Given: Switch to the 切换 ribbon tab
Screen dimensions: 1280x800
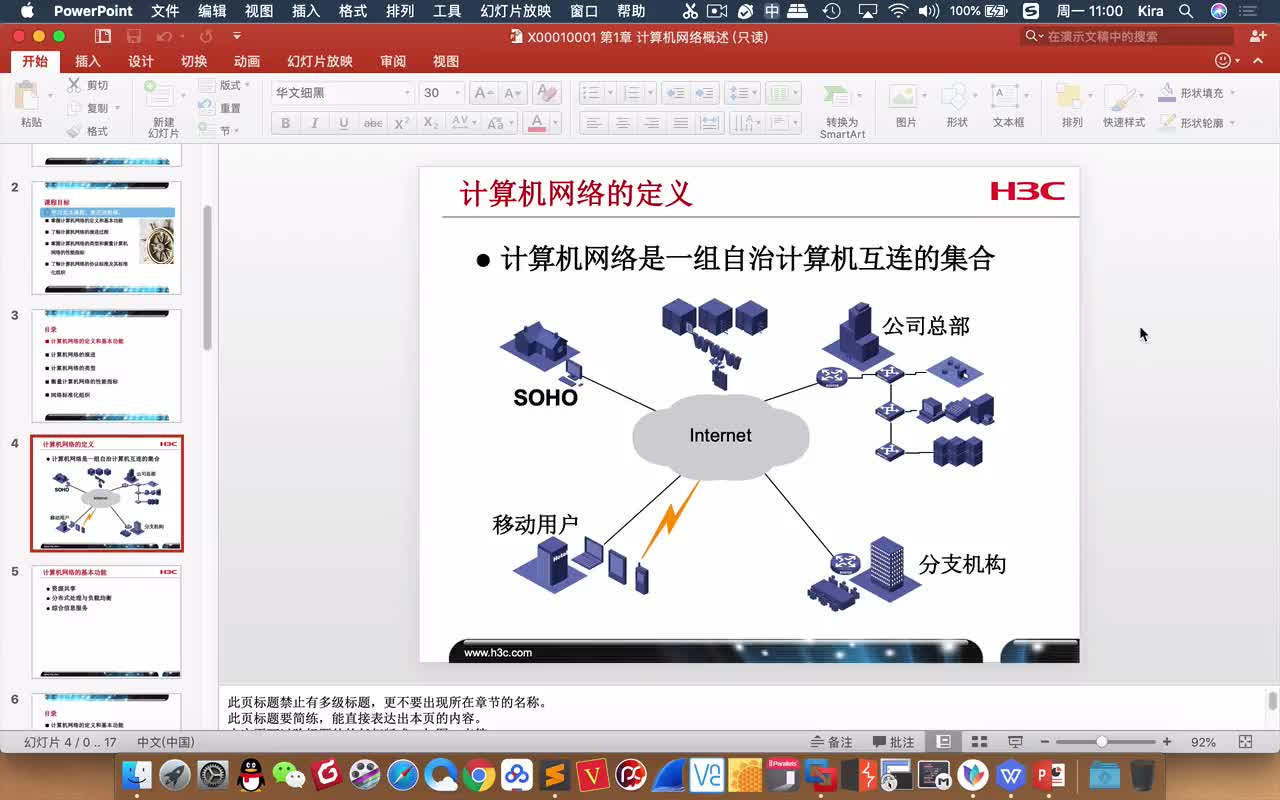Looking at the screenshot, I should (194, 61).
